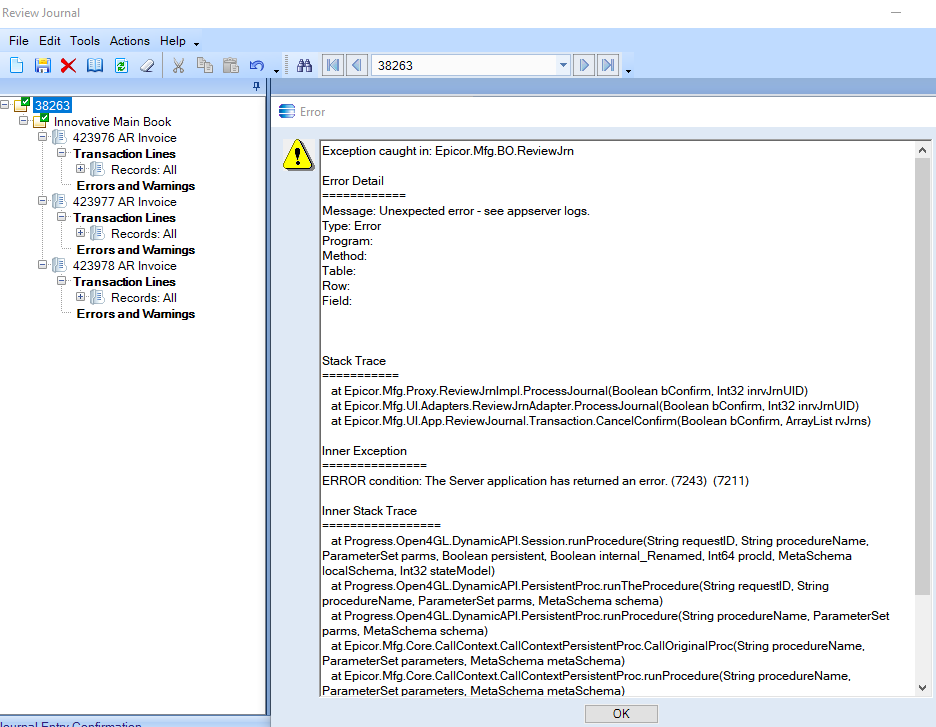The height and width of the screenshot is (727, 936).
Task: Click the 423978 AR Invoice document icon
Action: 59,265
